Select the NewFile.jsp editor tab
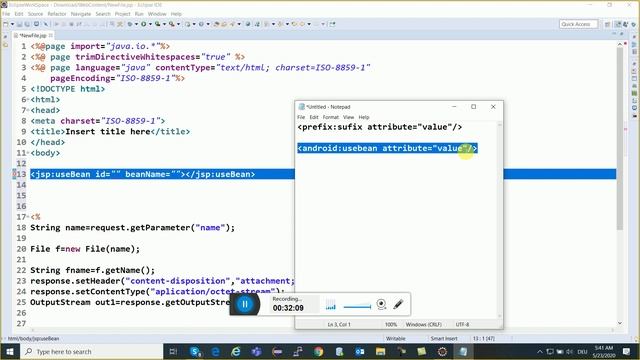This screenshot has height=360, width=640. click(x=32, y=36)
